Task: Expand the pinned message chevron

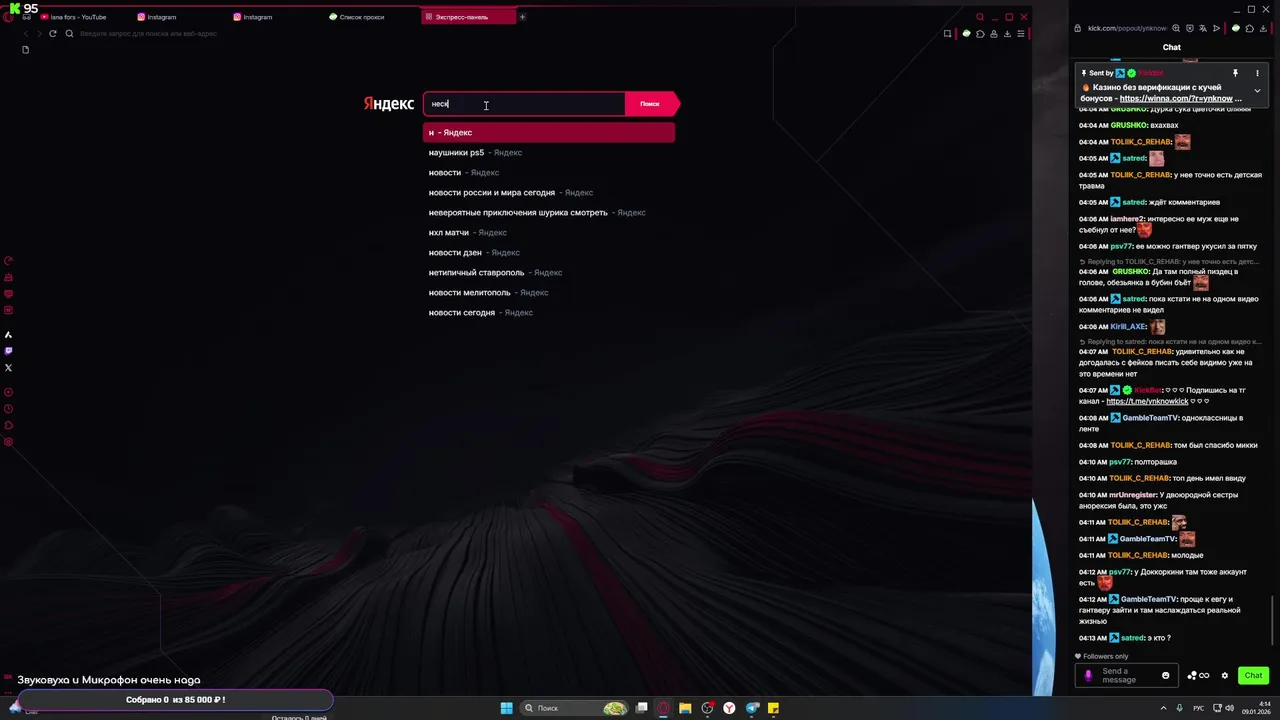Action: tap(1257, 91)
